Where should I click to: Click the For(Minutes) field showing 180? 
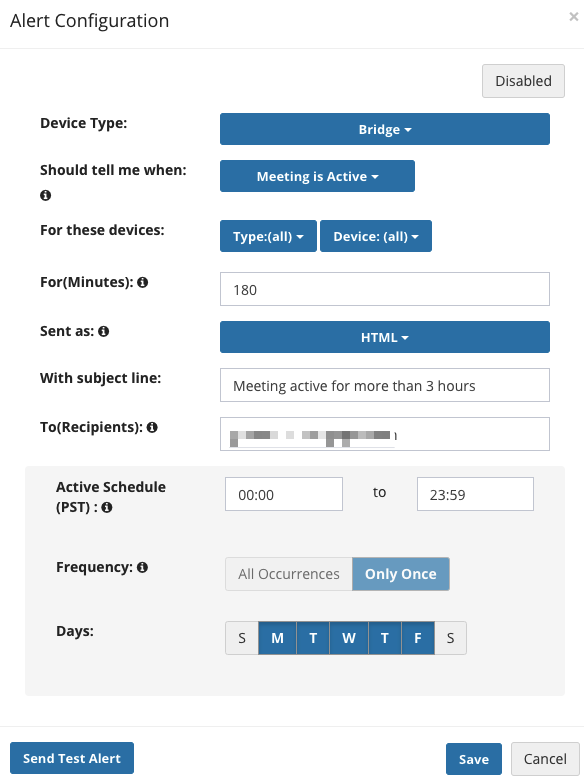click(x=385, y=289)
